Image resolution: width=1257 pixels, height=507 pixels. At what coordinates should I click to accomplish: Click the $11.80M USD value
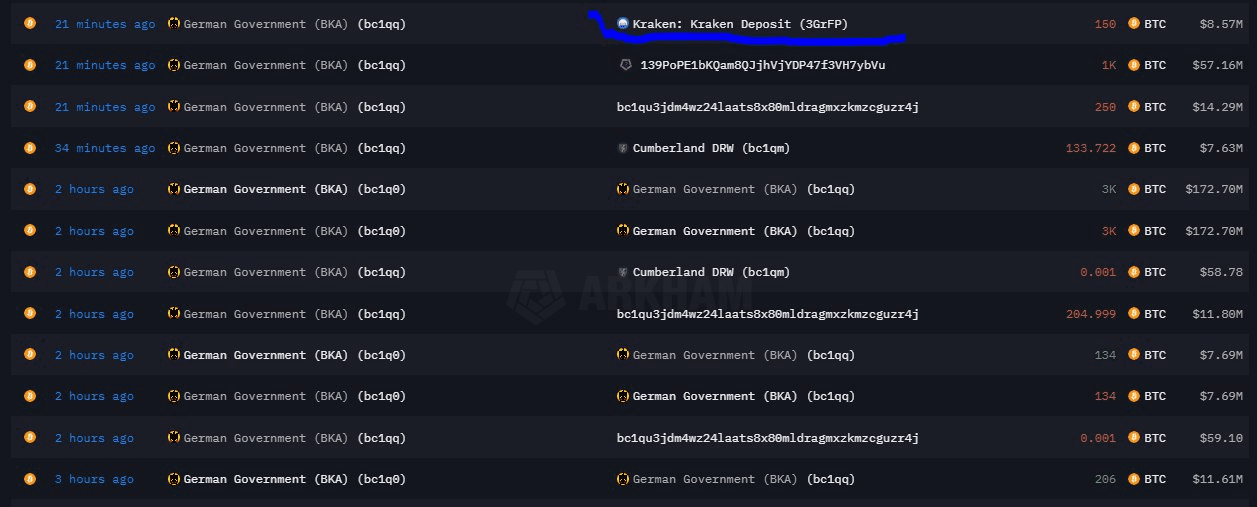[1217, 314]
